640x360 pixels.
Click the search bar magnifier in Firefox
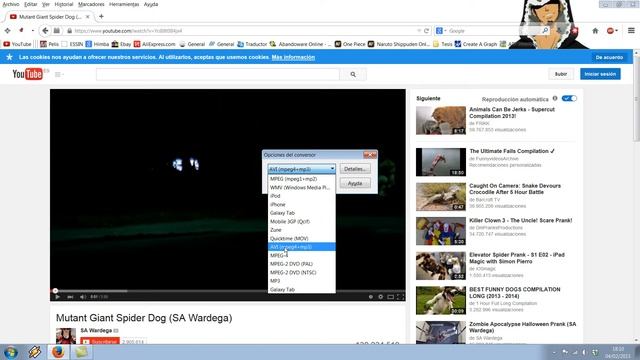tap(545, 31)
